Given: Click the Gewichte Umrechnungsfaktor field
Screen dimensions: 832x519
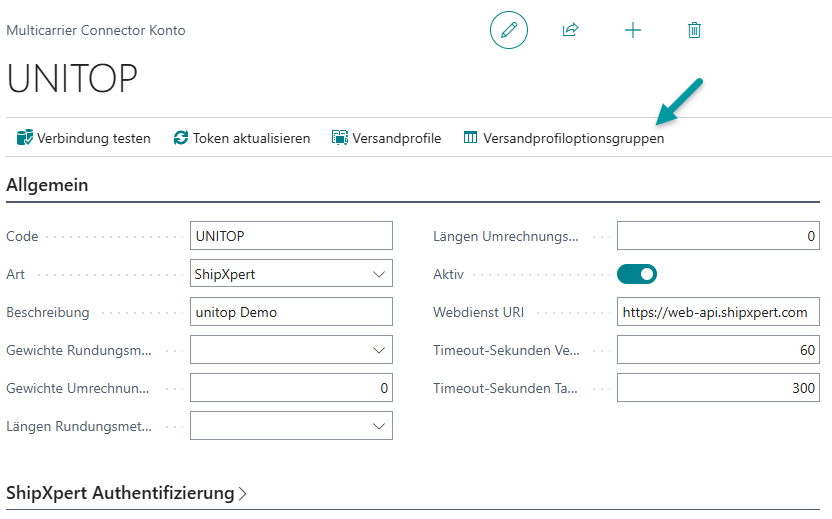Looking at the screenshot, I should pyautogui.click(x=291, y=388).
